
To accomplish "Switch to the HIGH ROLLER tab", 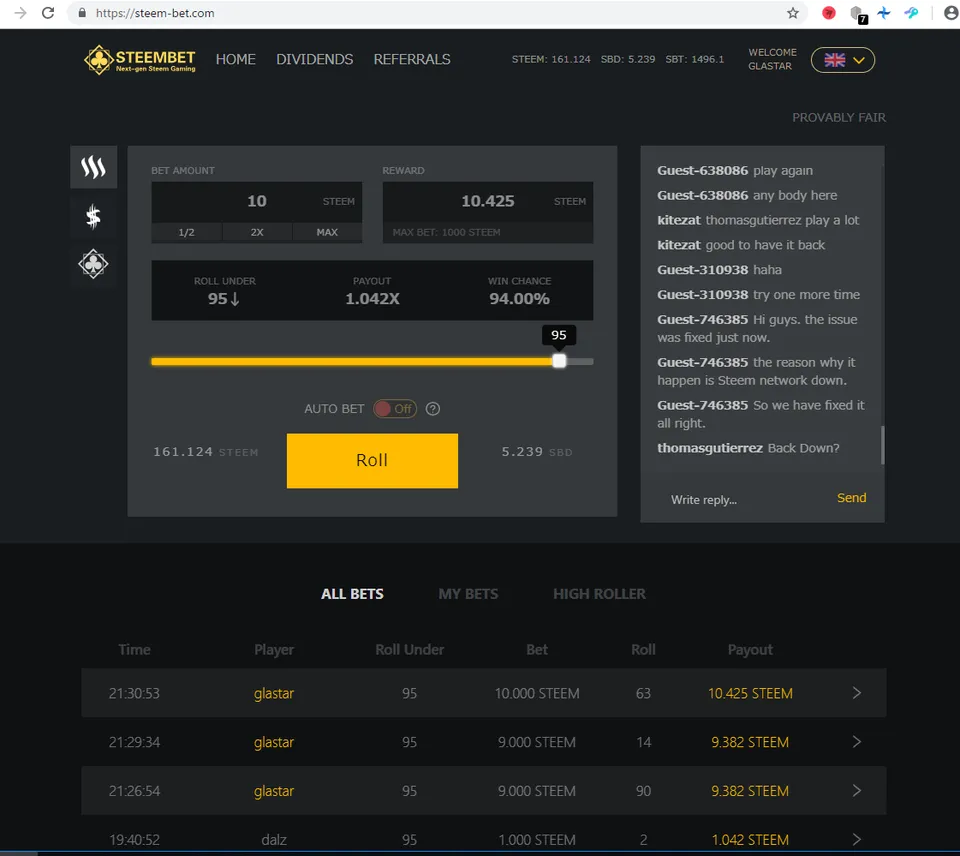I will coord(599,594).
